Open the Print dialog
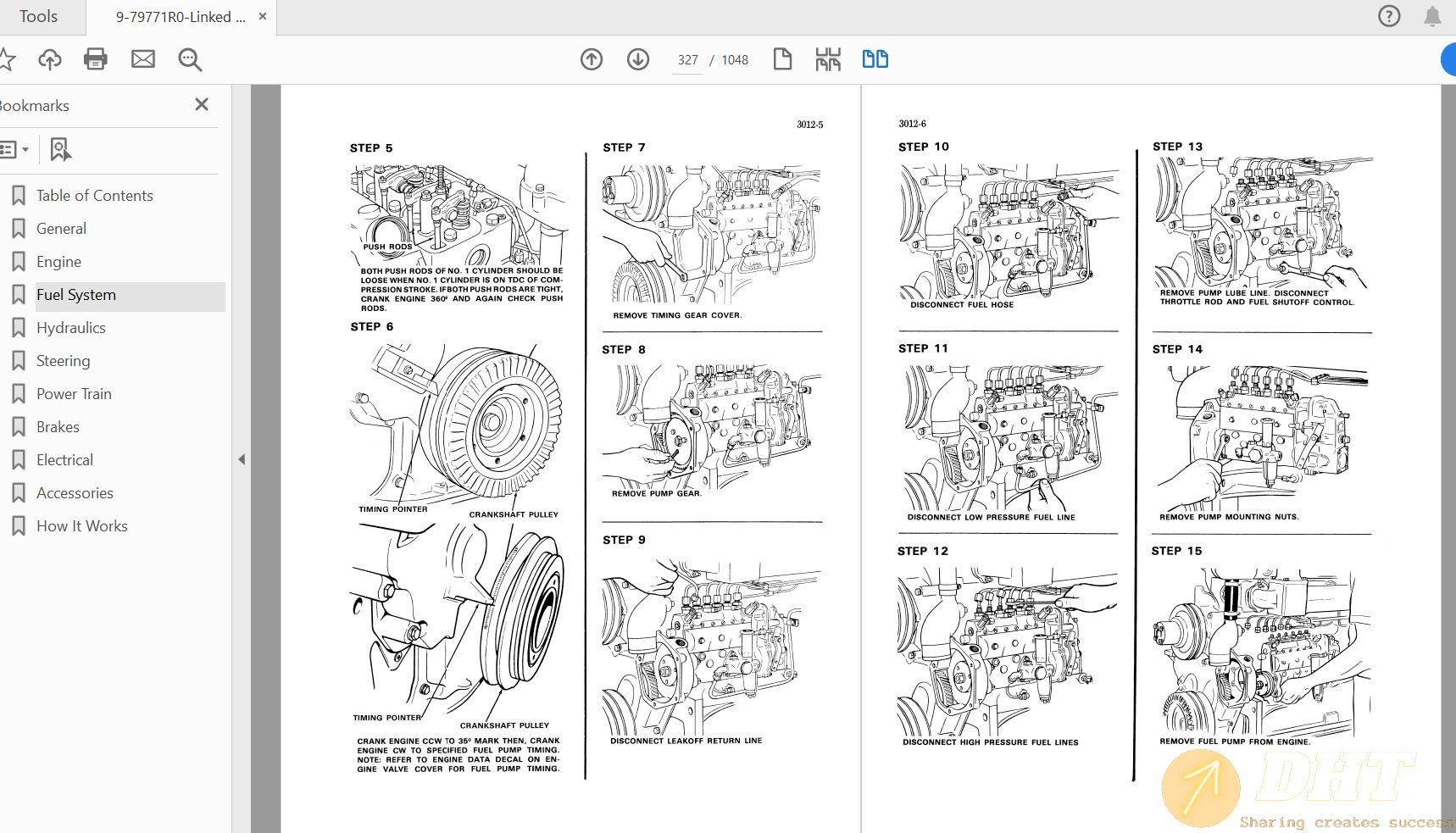This screenshot has width=1456, height=833. tap(95, 59)
